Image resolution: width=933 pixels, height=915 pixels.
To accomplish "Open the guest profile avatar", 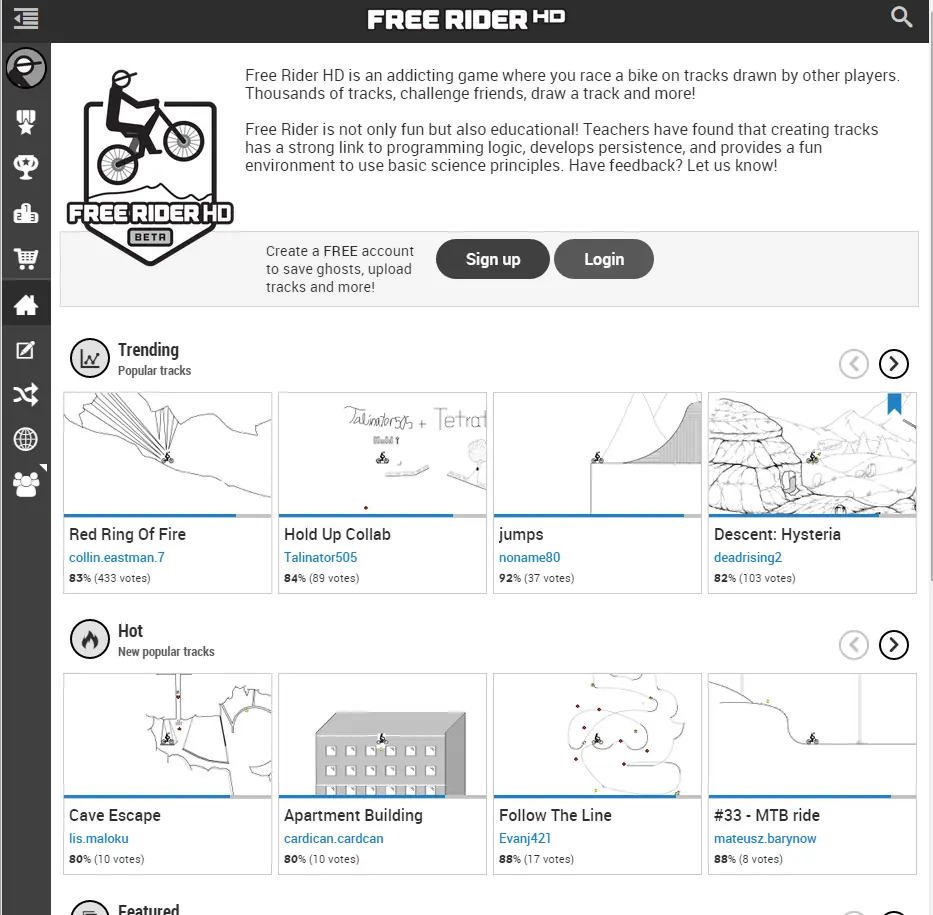I will (26, 68).
